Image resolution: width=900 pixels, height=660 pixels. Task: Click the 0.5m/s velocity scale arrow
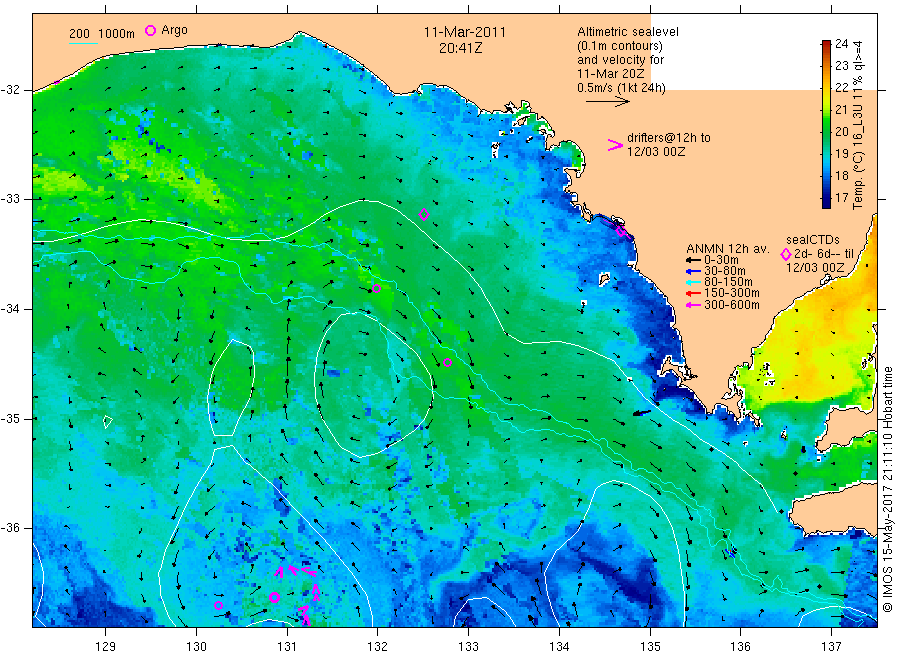pos(608,102)
